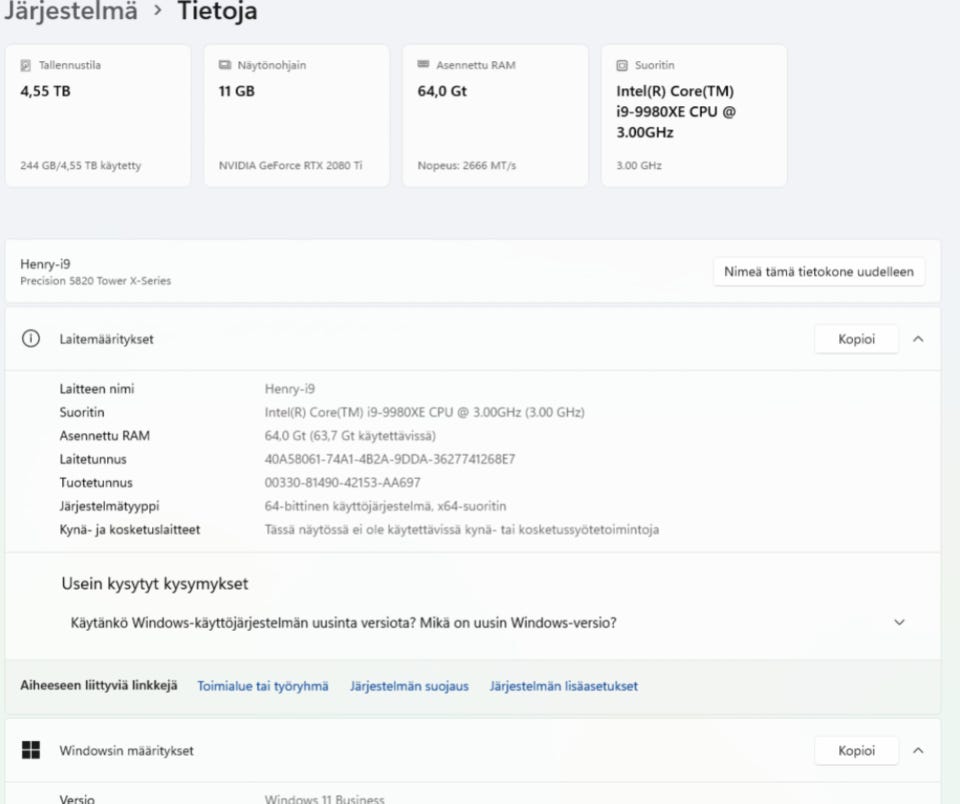Image resolution: width=960 pixels, height=804 pixels.
Task: Click the Laitetunnus value 40A58061-74A1-4B2A-9DDA-3627741268E7
Action: [x=390, y=459]
